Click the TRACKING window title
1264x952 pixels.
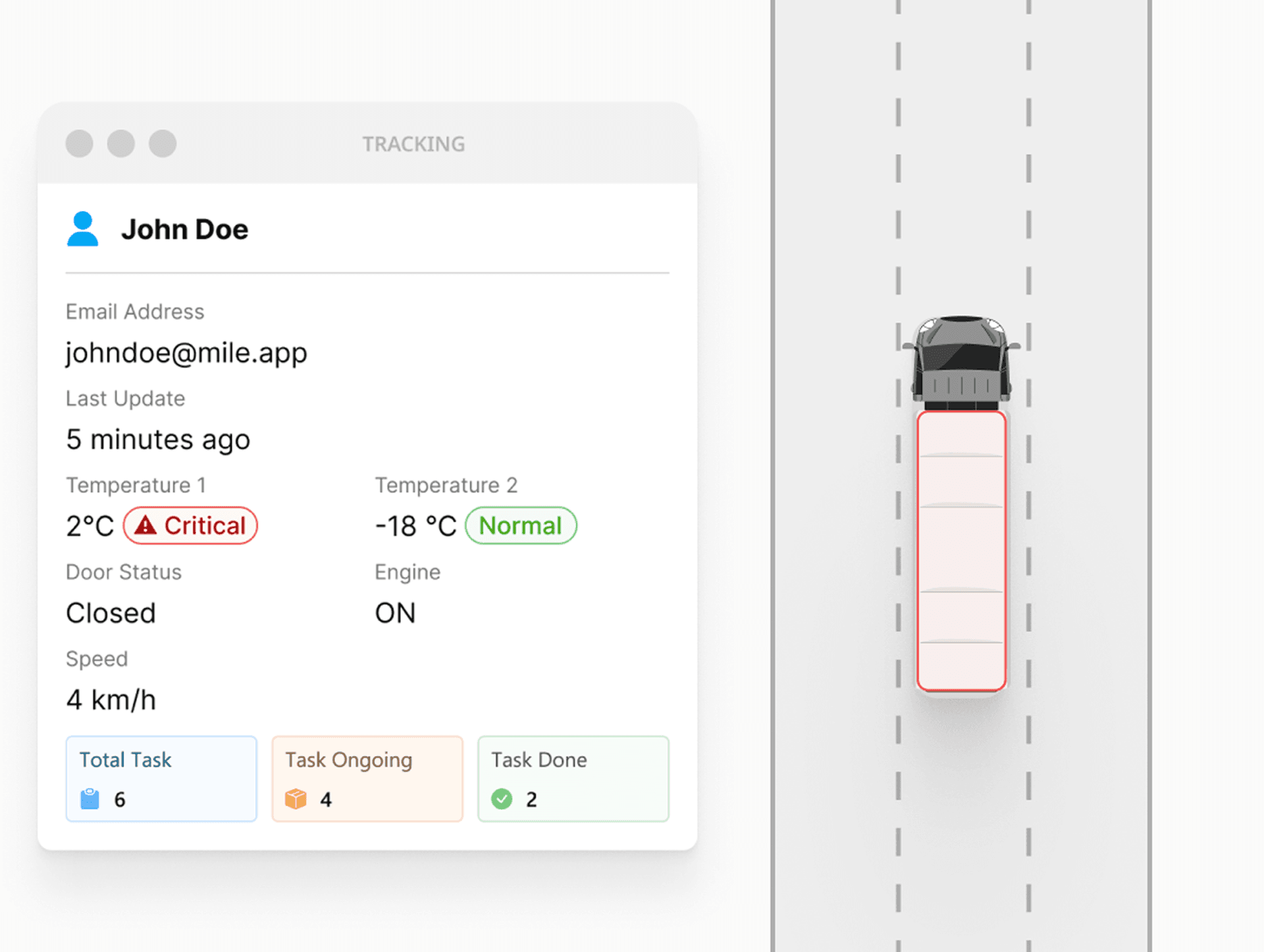click(413, 144)
